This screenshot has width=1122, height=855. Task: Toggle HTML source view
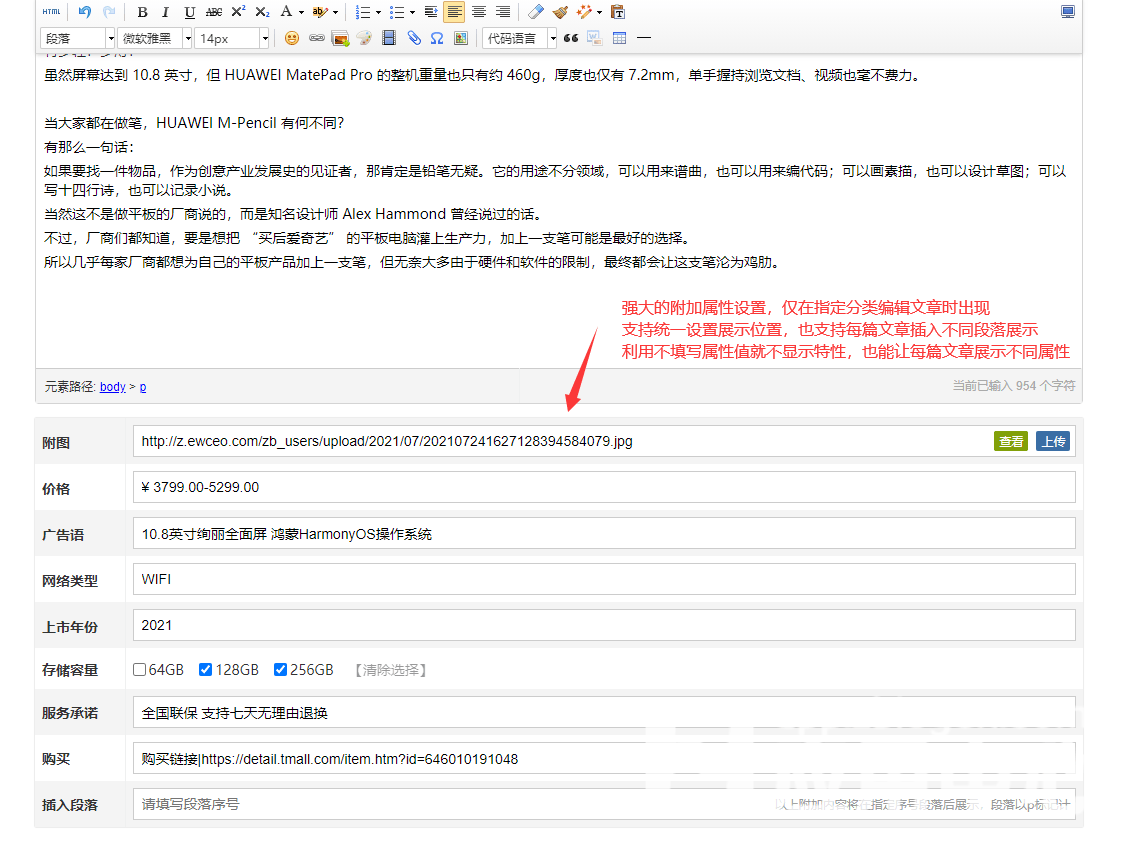point(51,12)
